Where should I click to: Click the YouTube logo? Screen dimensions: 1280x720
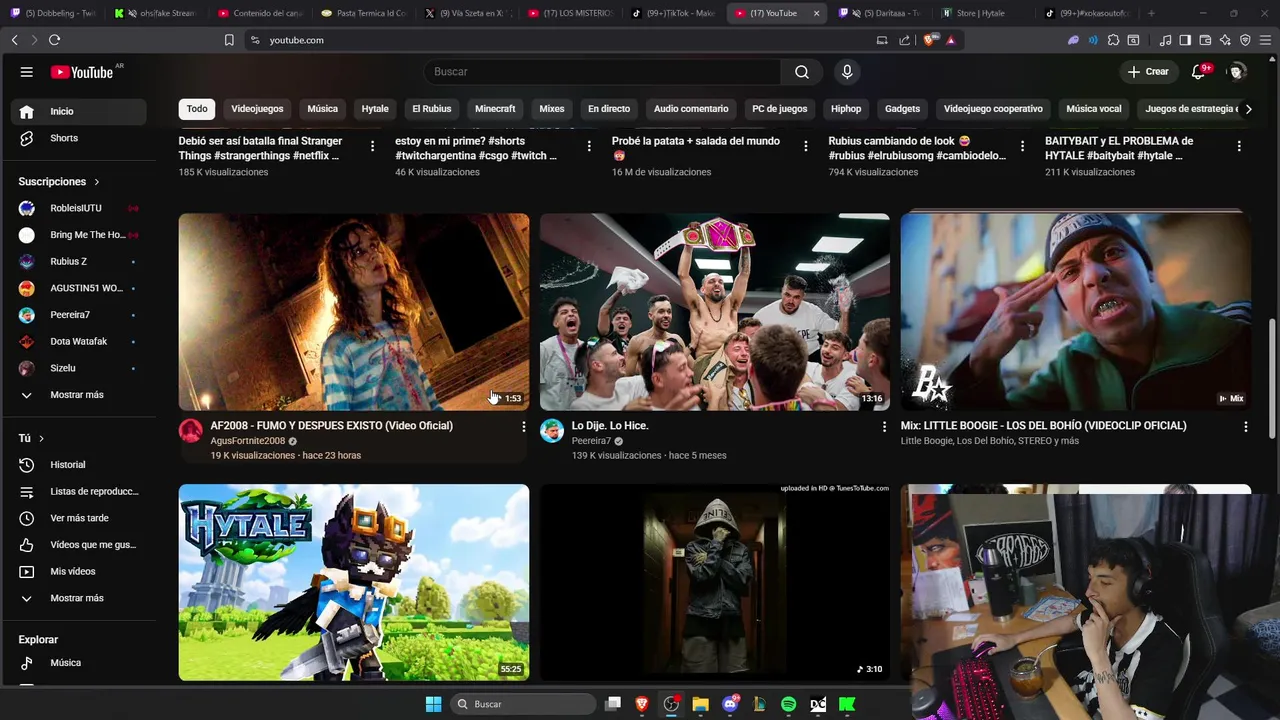click(83, 72)
